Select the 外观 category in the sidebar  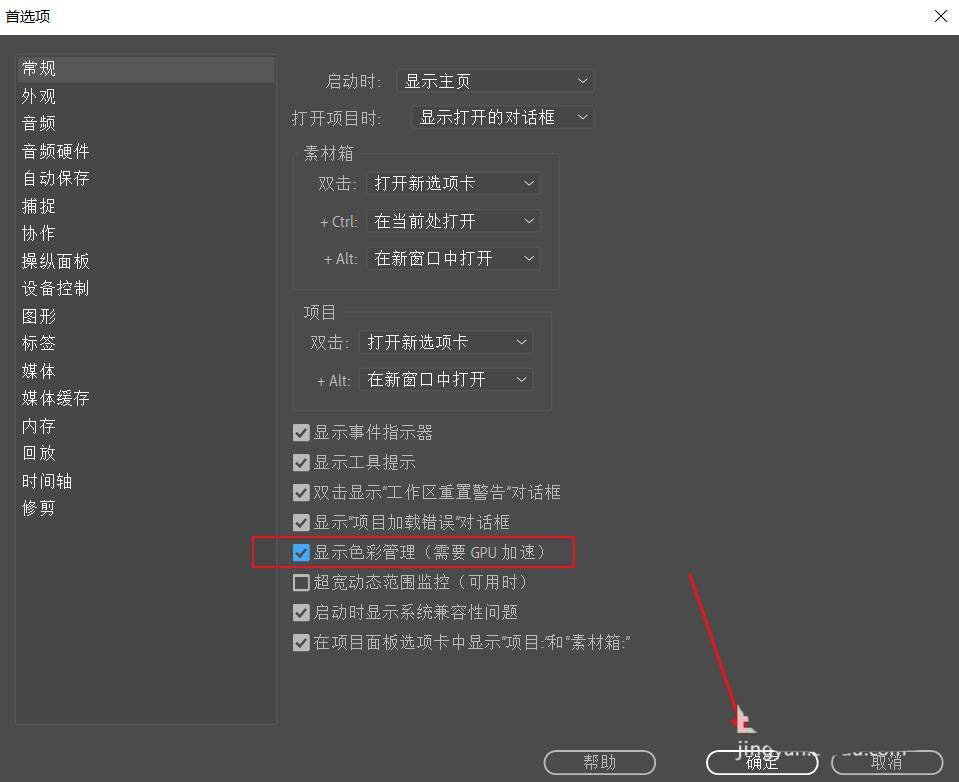(x=38, y=96)
